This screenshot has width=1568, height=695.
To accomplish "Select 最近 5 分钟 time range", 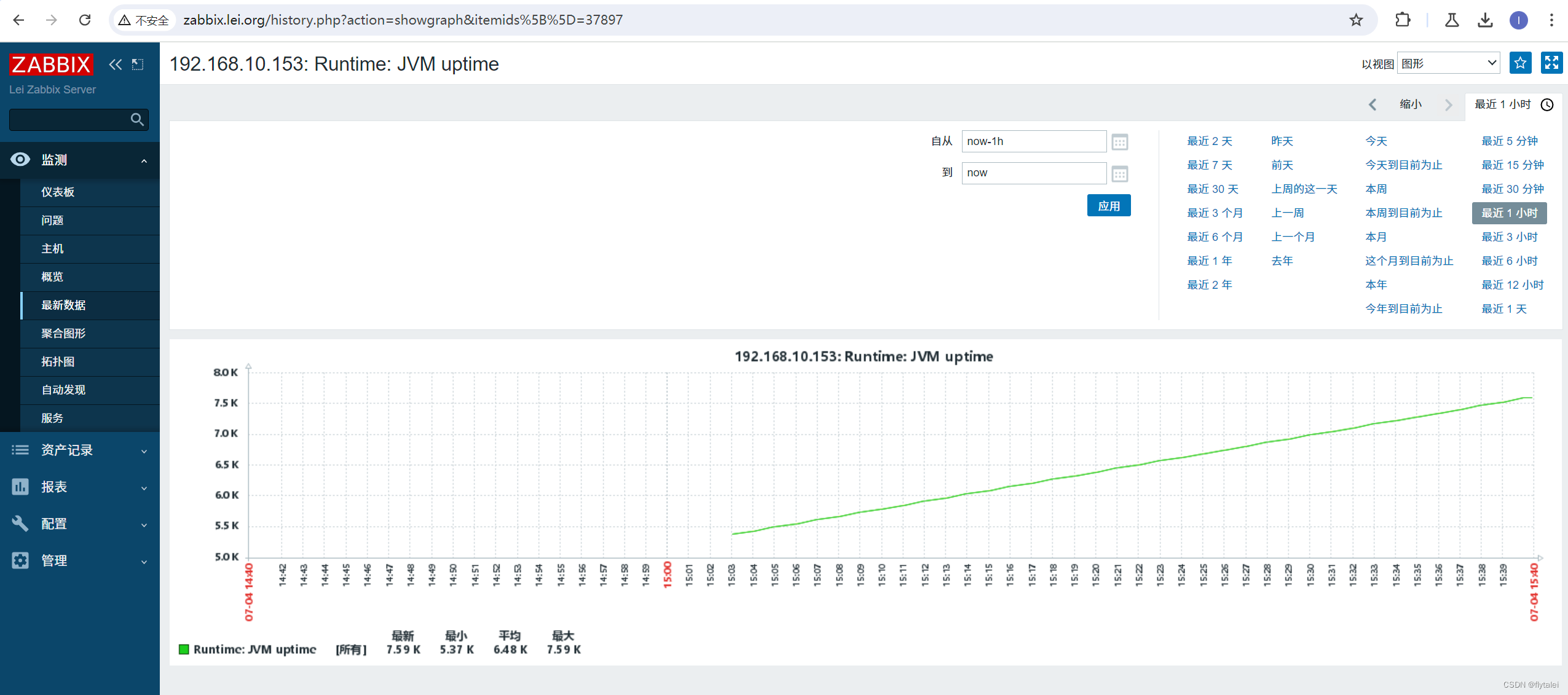I will coord(1509,141).
